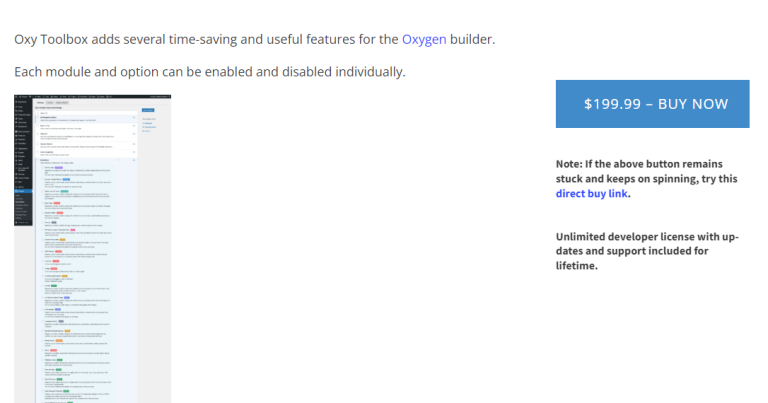Click the "Unlimited developer license" paragraph

pyautogui.click(x=646, y=251)
